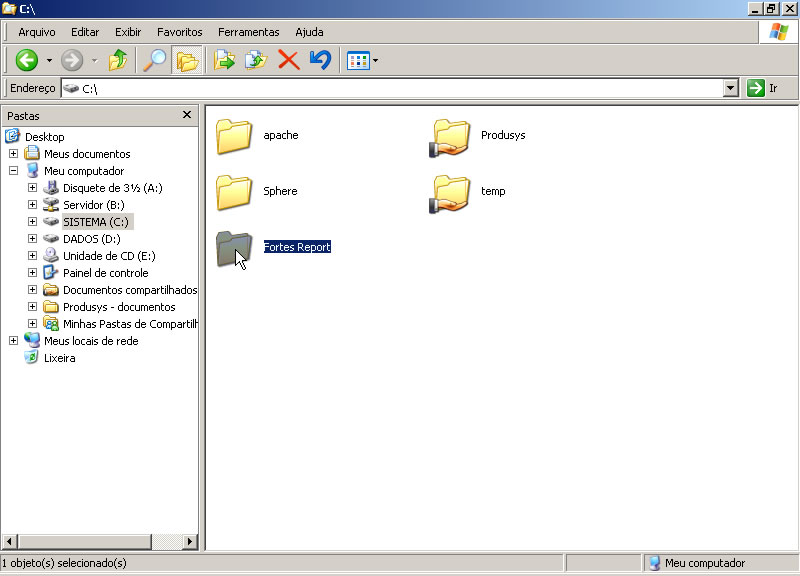Close the Pastas sidebar panel
Viewport: 800px width, 576px height.
(x=186, y=114)
